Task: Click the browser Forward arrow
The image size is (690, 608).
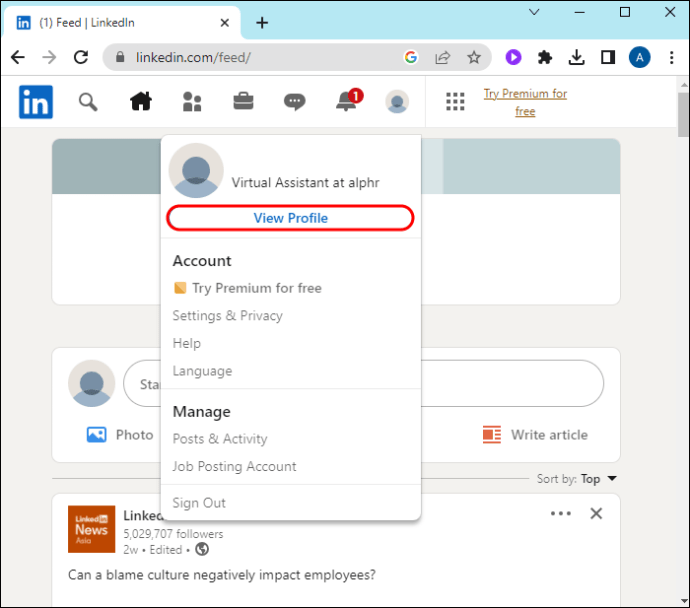Action: click(49, 57)
